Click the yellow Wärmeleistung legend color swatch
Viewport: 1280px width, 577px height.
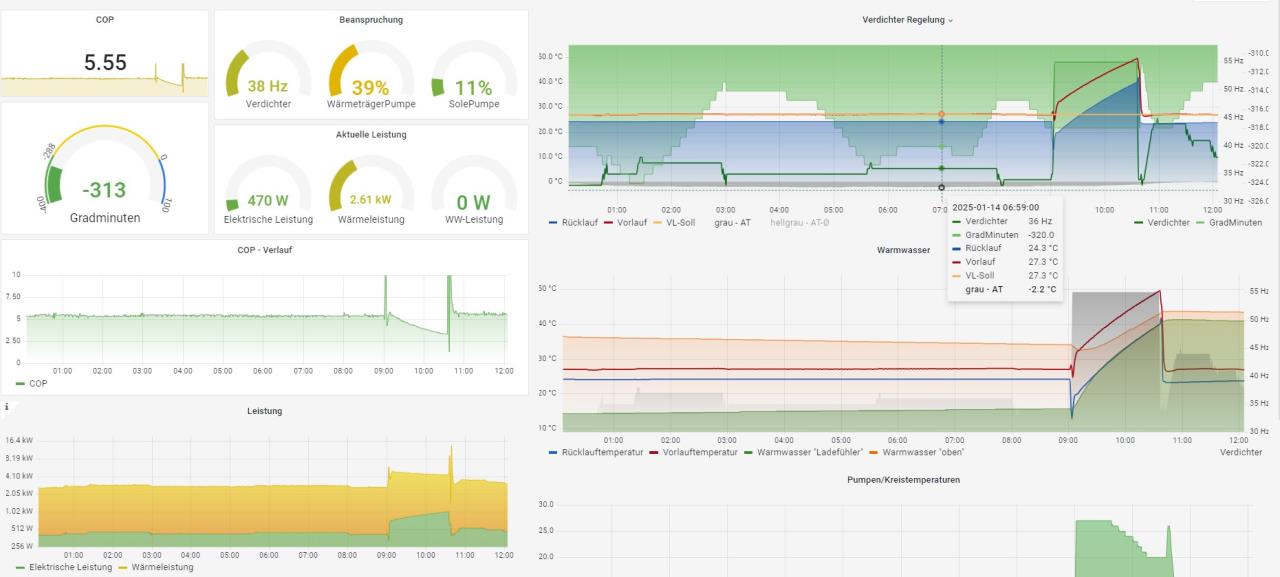(123, 568)
